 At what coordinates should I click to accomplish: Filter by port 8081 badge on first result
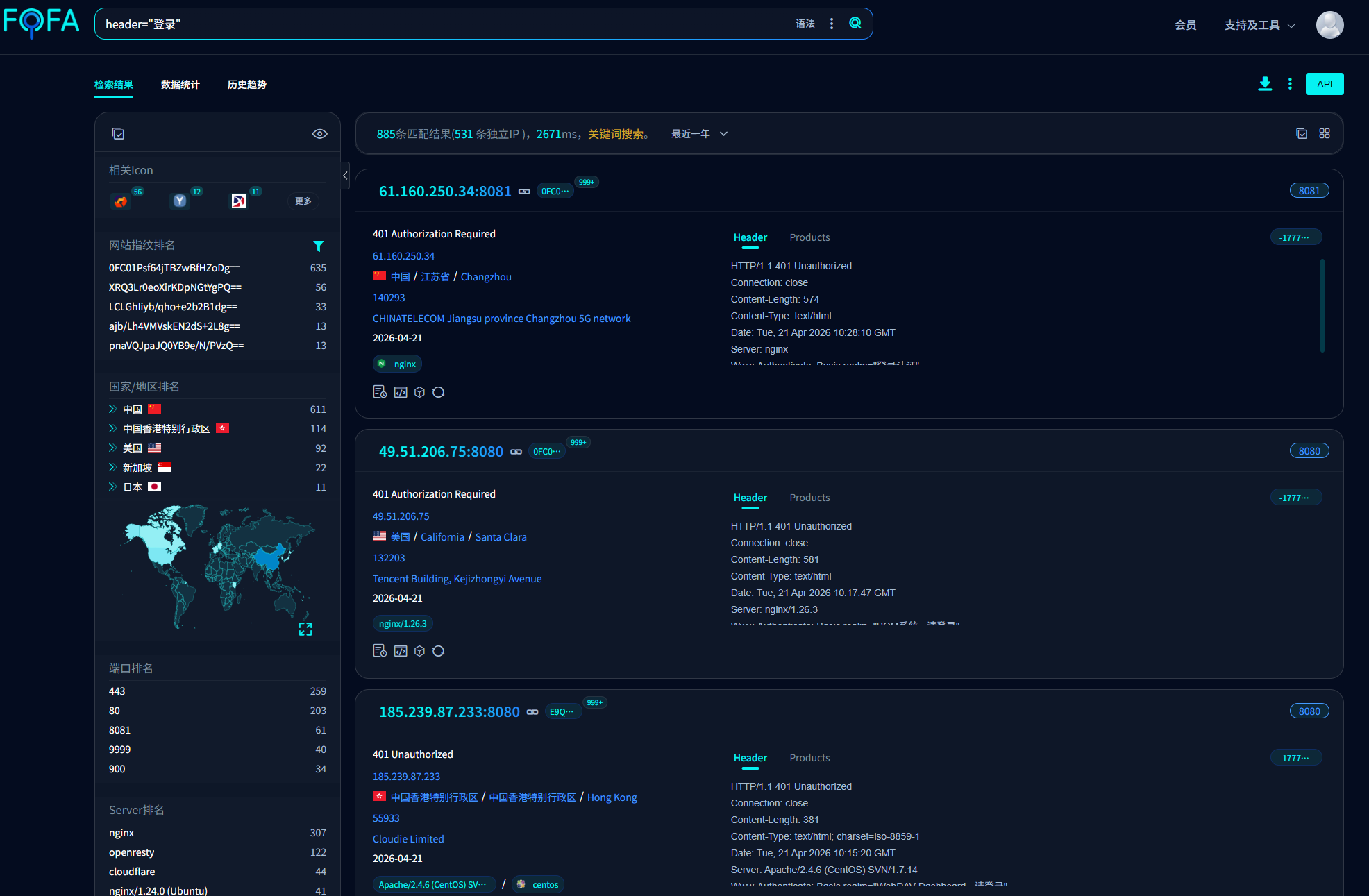pos(1309,191)
